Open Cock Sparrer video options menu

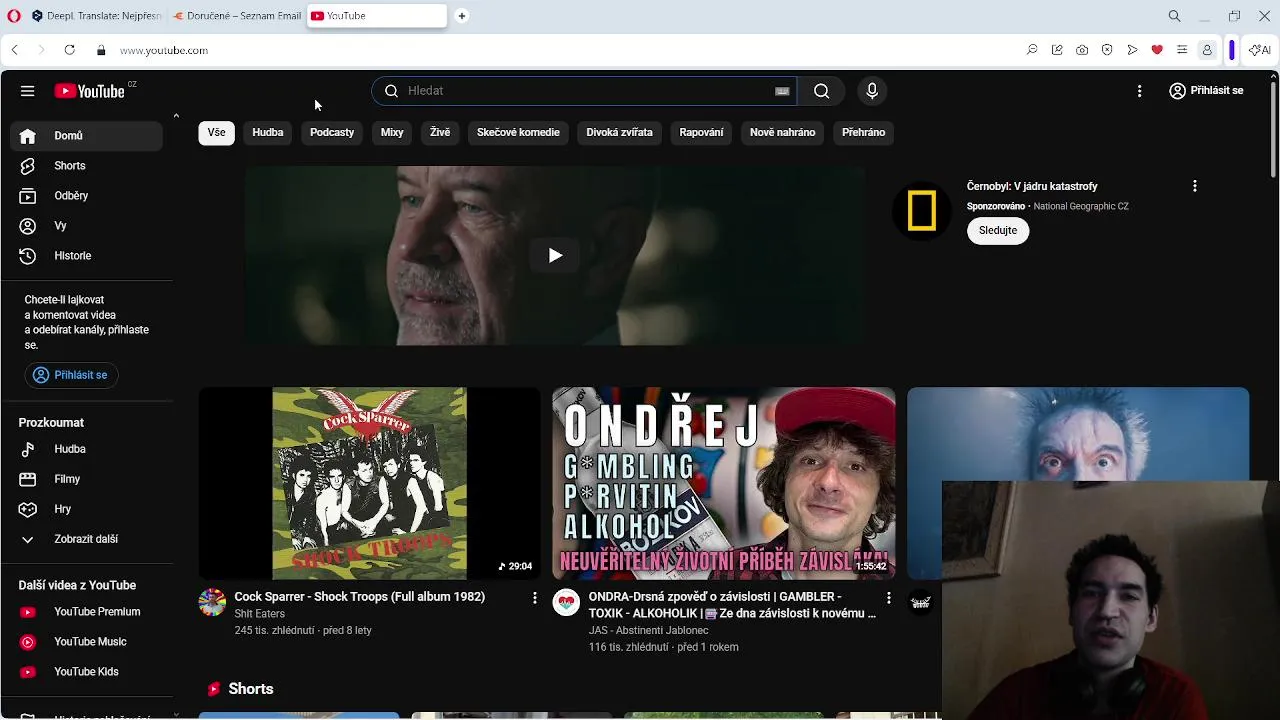(x=534, y=598)
